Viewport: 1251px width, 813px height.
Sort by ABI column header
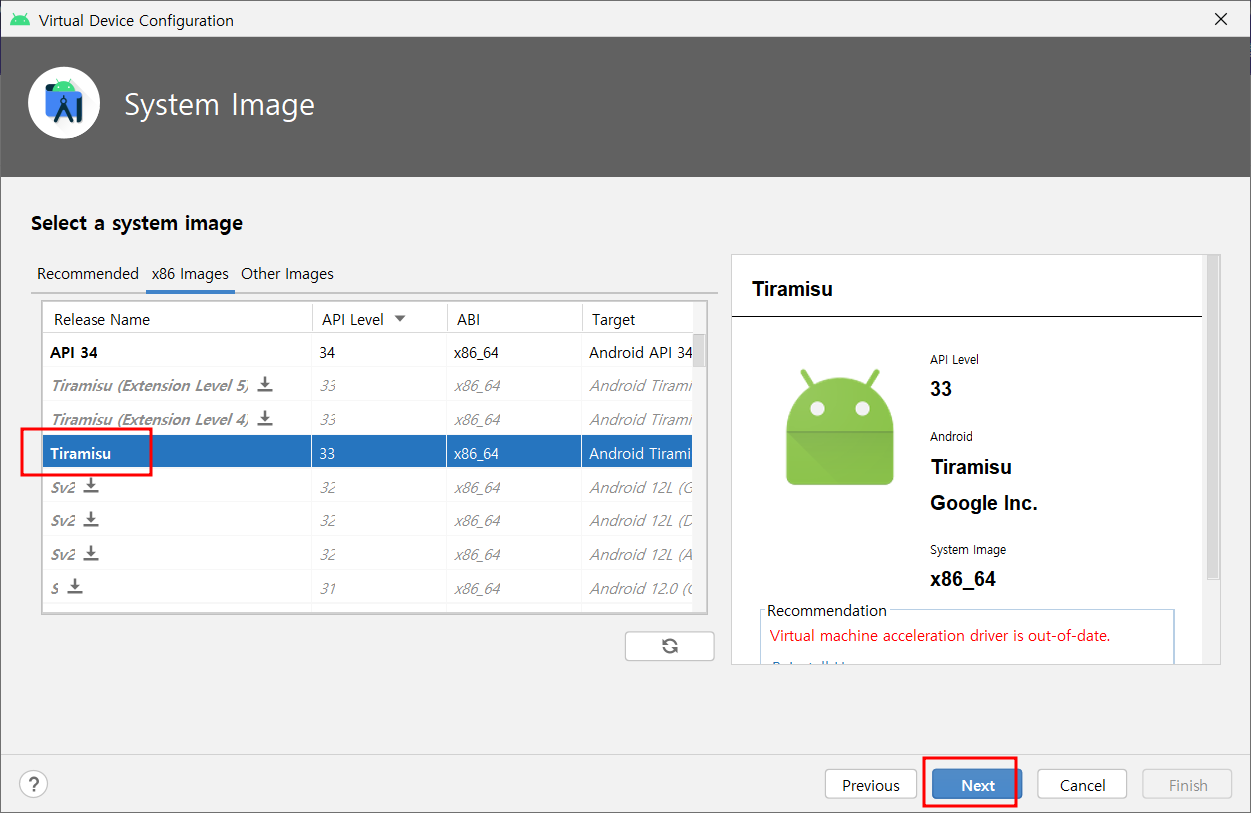point(514,319)
